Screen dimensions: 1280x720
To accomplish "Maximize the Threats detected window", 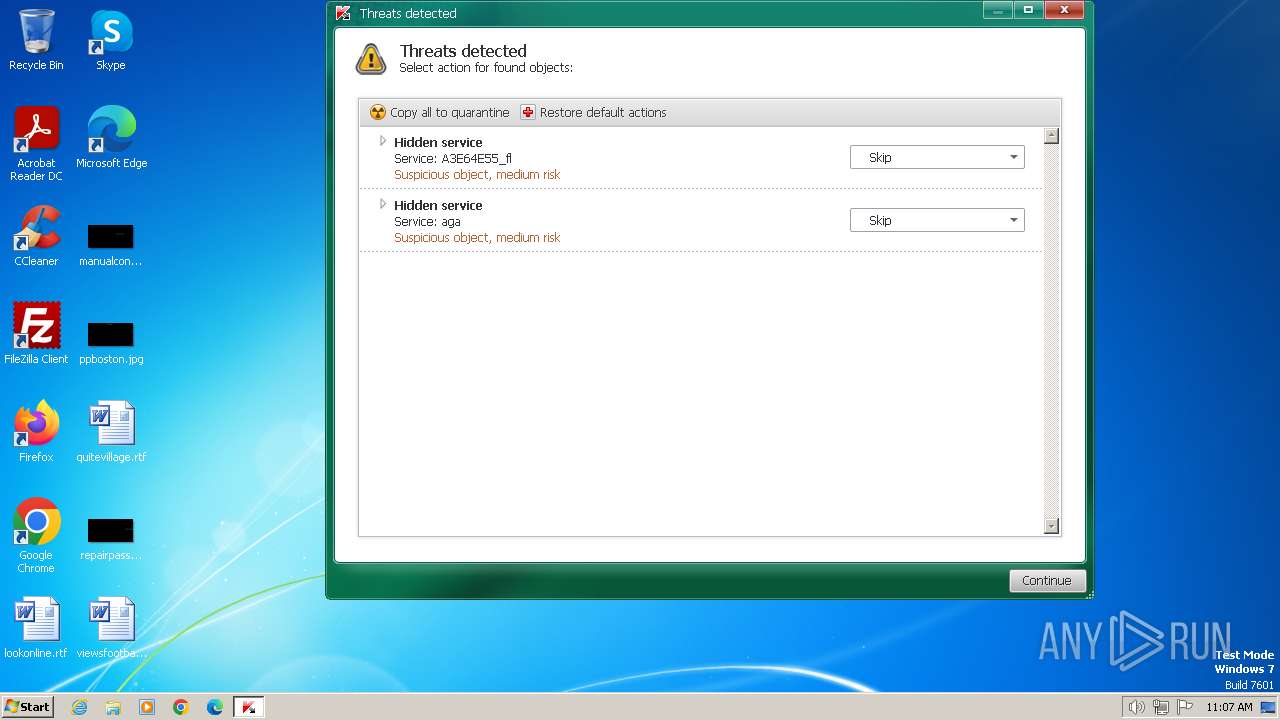I will (x=1028, y=10).
